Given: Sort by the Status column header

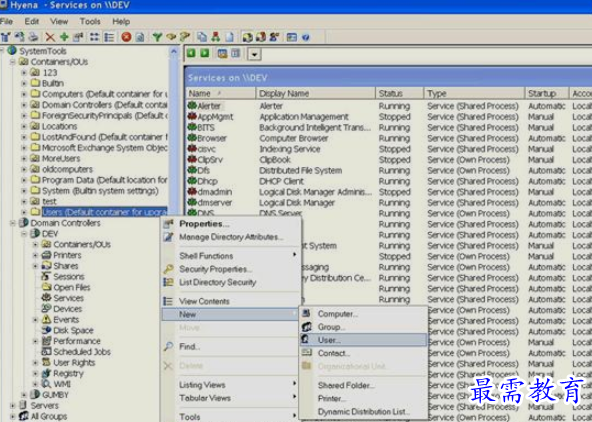Looking at the screenshot, I should (x=399, y=93).
